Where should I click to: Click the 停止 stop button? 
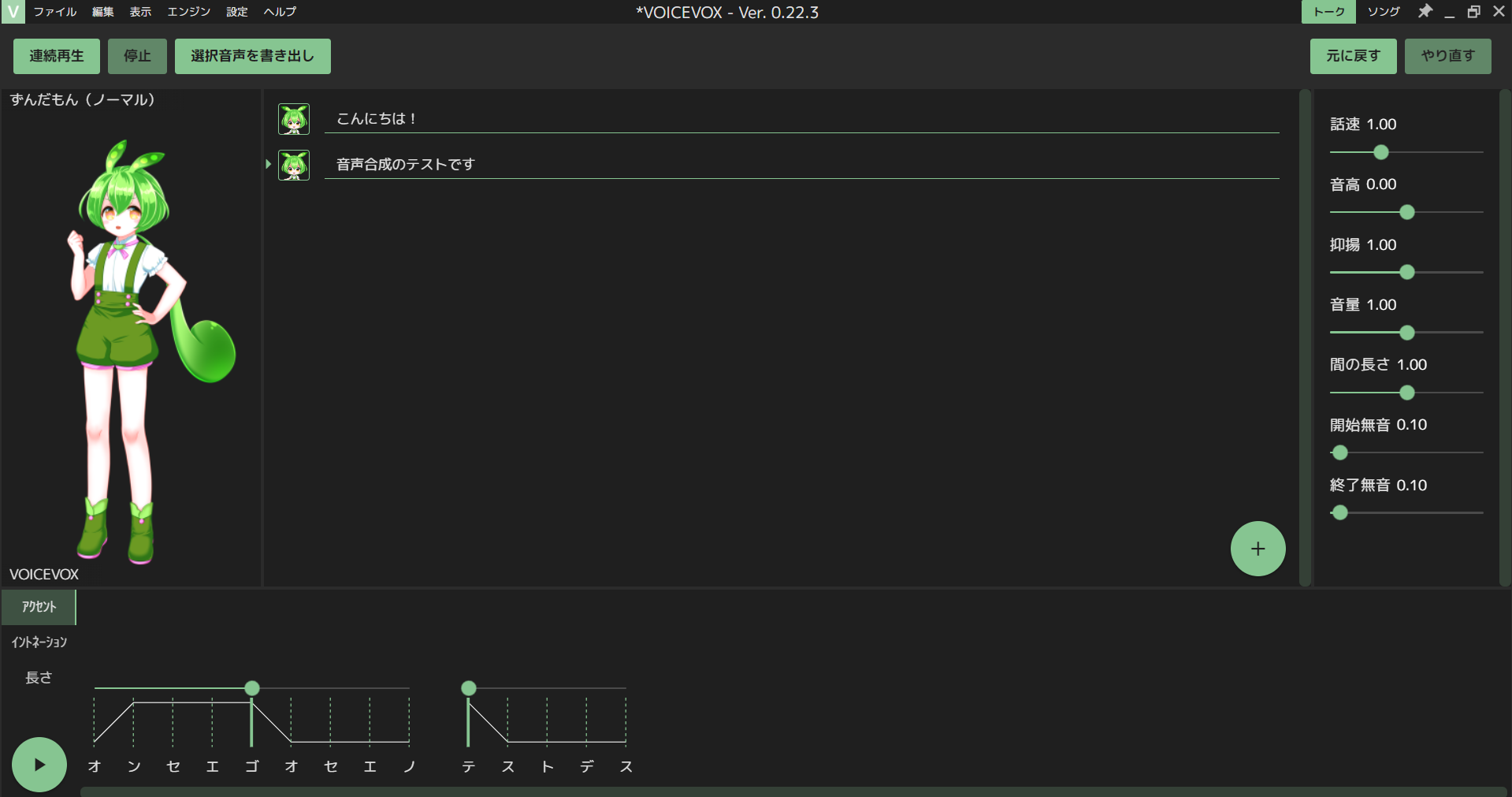coord(137,56)
